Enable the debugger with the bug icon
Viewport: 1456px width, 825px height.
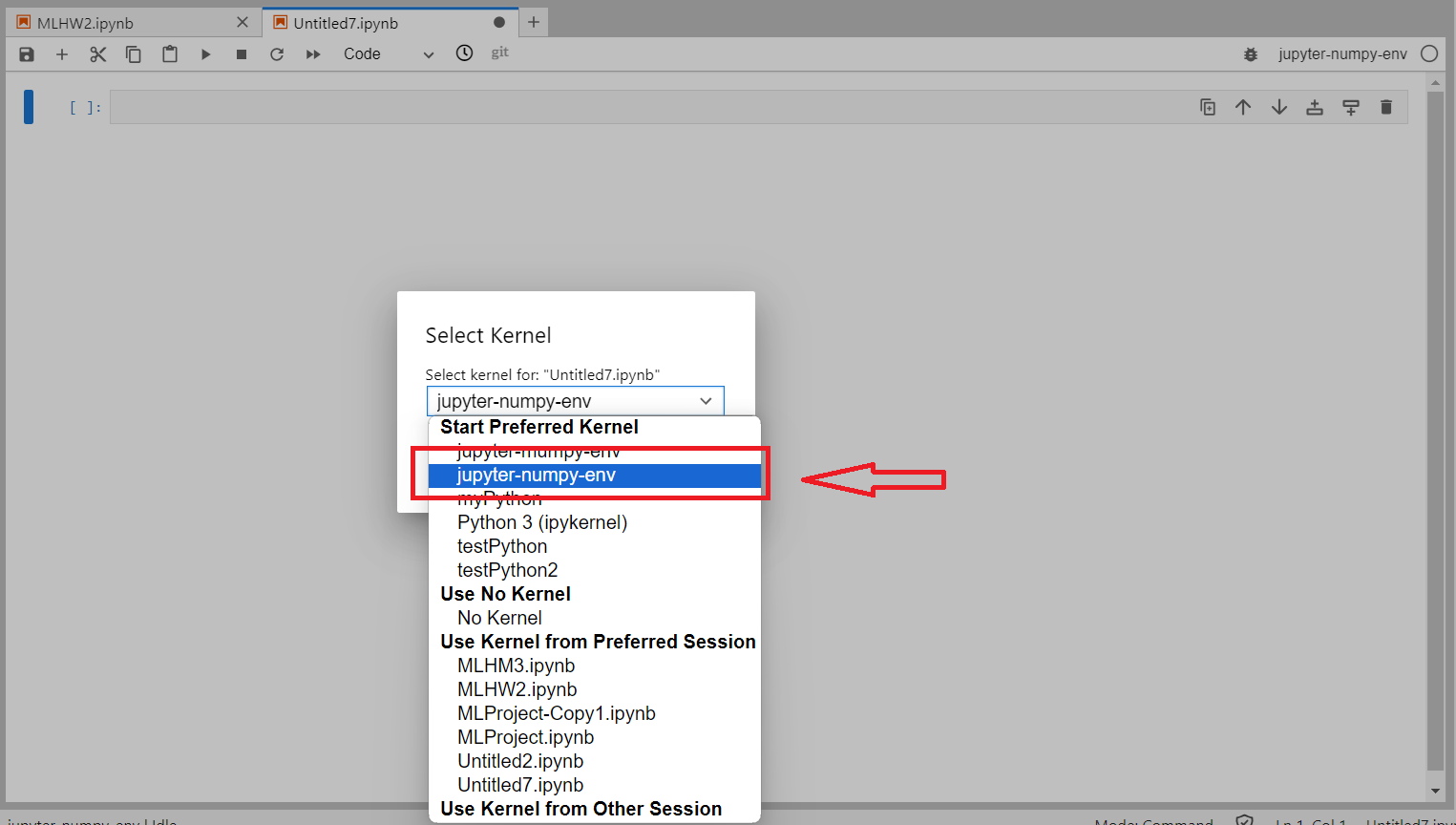click(x=1251, y=54)
